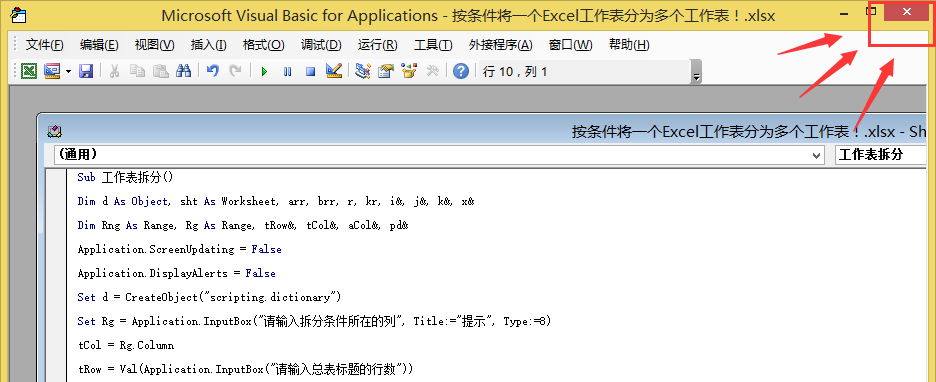The height and width of the screenshot is (382, 936).
Task: Click the Redo arrow icon
Action: (236, 72)
